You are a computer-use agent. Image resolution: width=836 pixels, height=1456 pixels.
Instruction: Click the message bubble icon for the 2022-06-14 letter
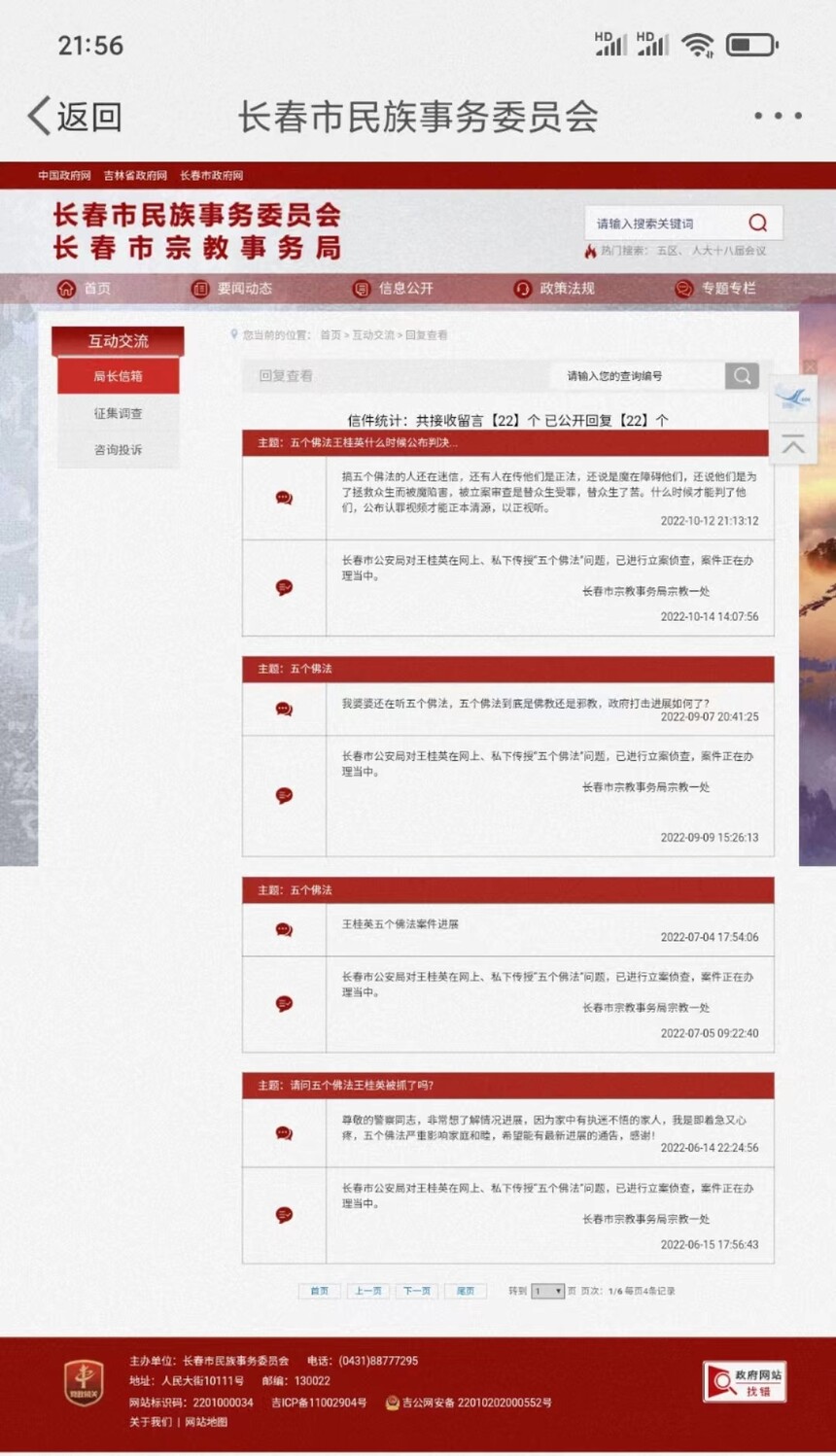coord(284,1132)
